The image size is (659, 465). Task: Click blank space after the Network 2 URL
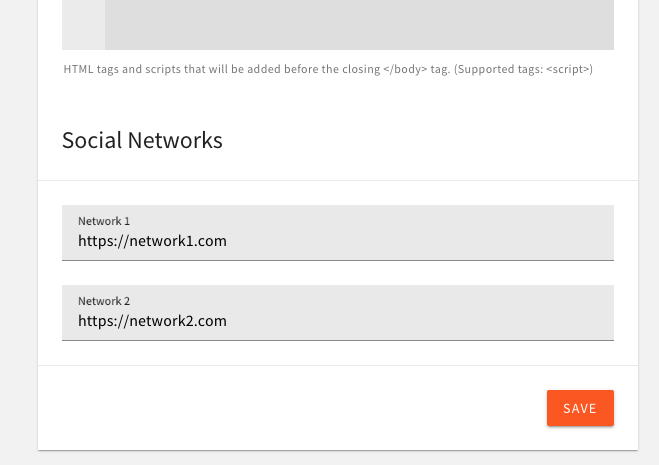point(420,321)
